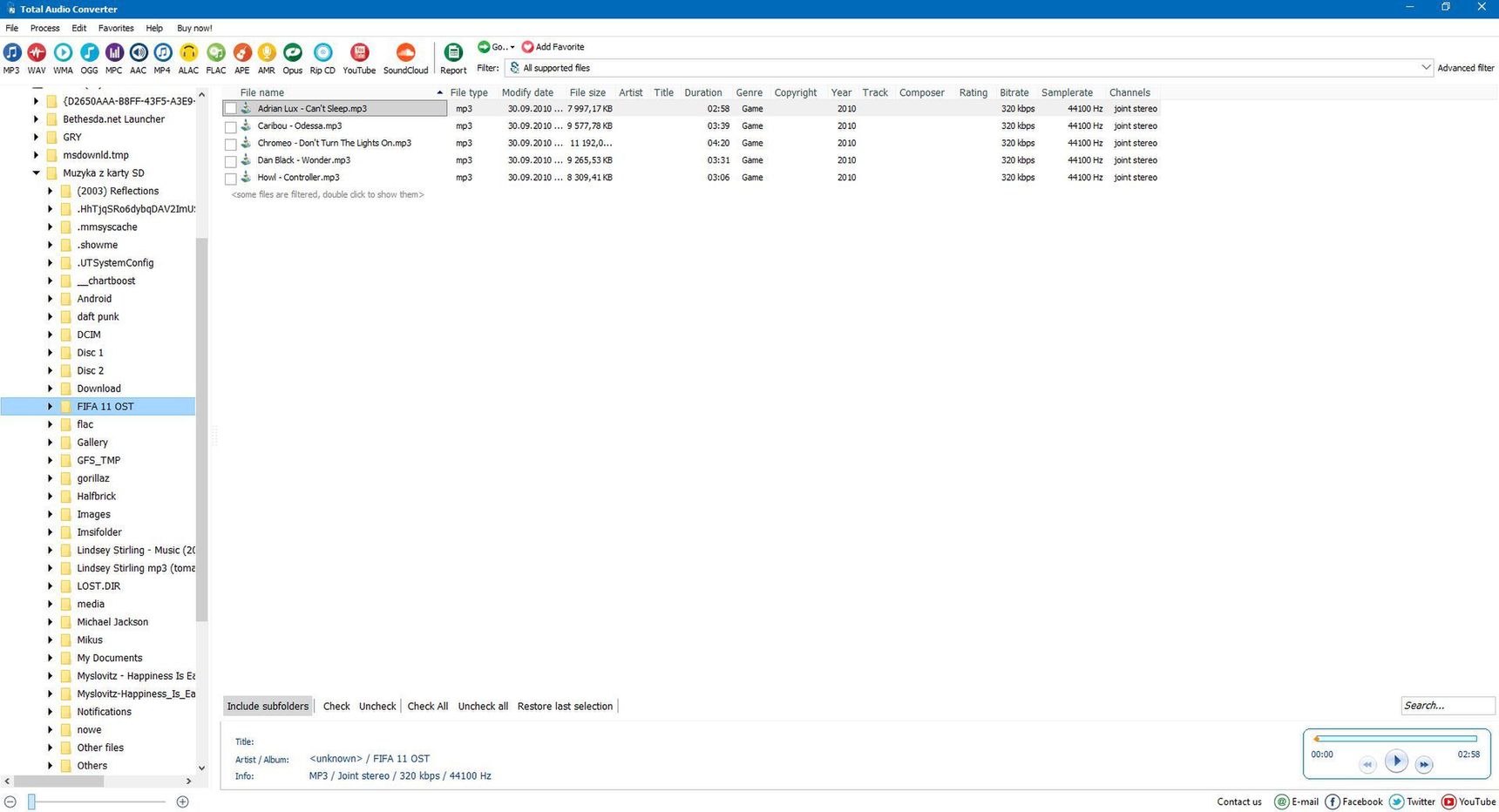Sort by the Bitrate column header
The image size is (1499, 812).
tap(1014, 92)
